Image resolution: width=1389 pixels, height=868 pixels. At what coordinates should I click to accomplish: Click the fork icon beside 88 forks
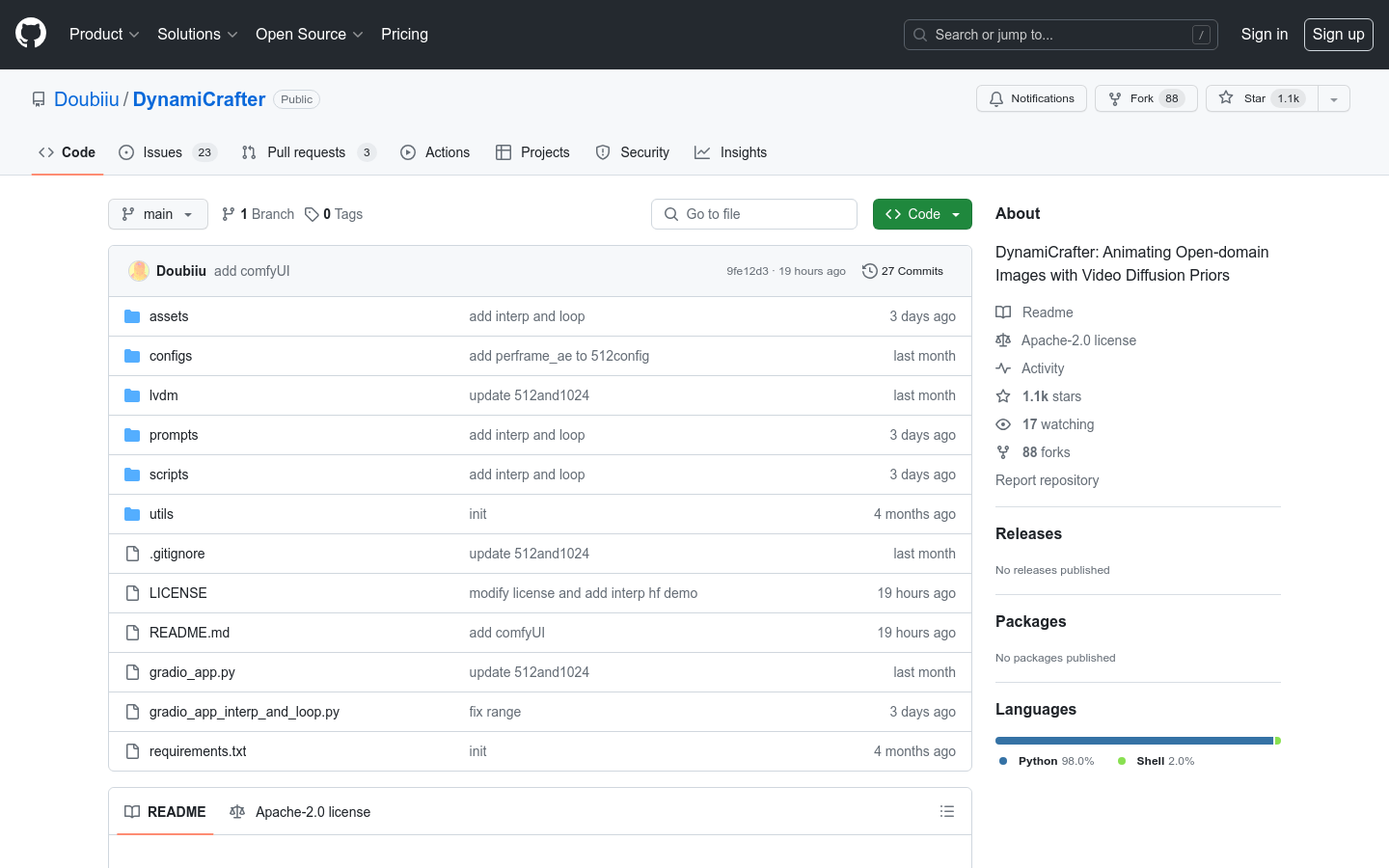click(x=1003, y=452)
